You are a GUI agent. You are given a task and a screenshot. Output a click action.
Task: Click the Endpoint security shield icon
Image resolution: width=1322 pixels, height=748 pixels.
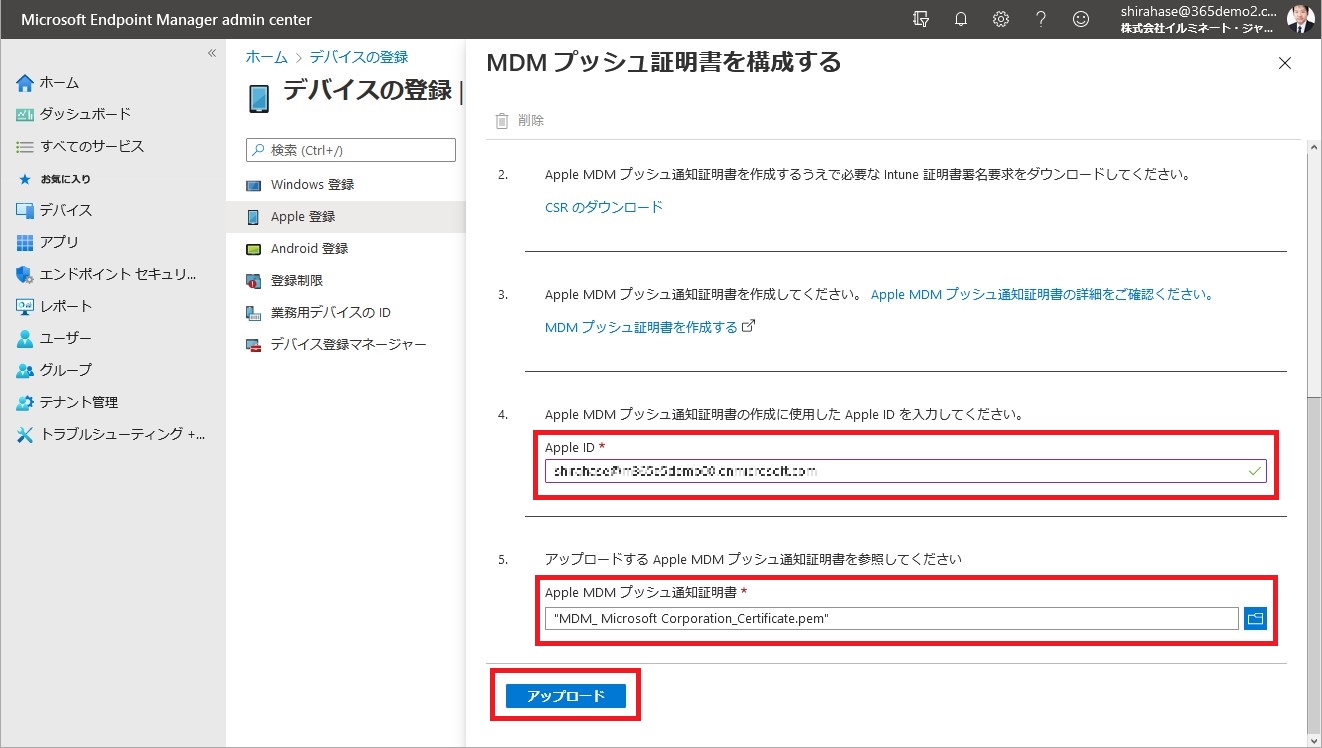coord(25,274)
